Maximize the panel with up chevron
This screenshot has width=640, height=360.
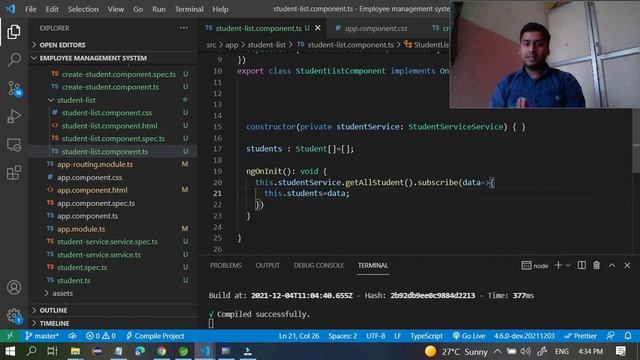pos(612,265)
